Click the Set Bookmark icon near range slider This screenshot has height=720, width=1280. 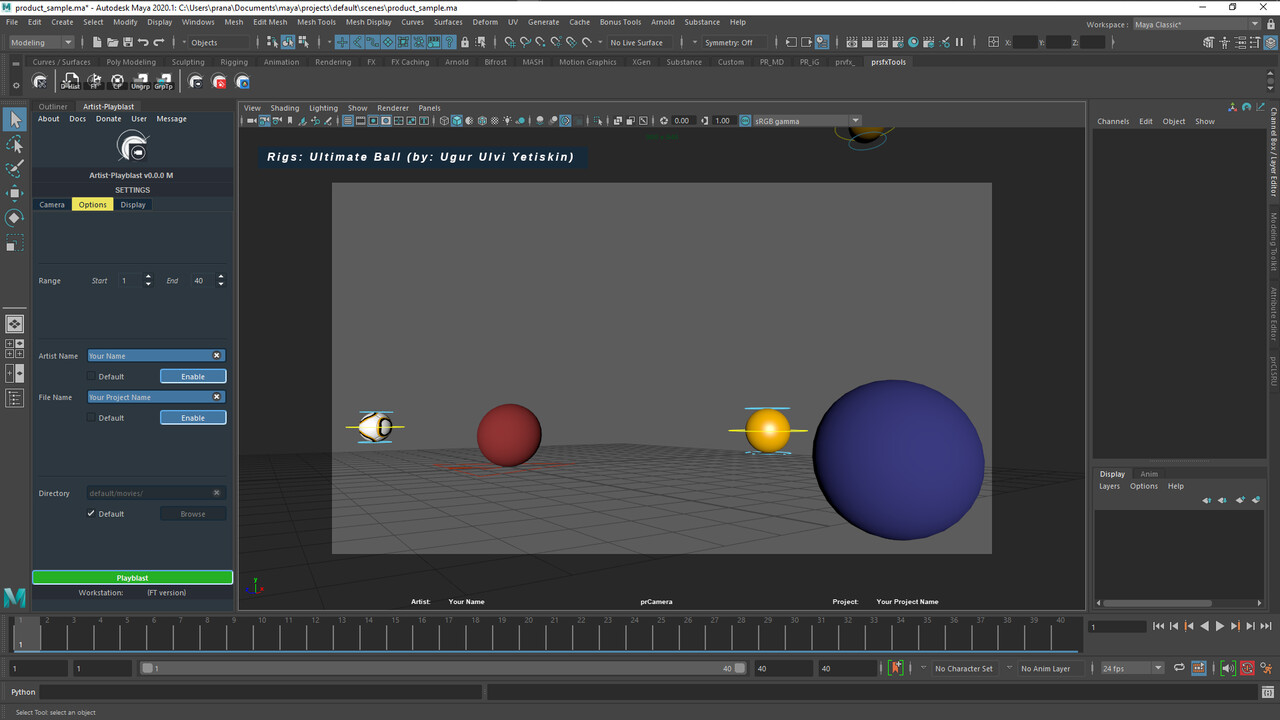pyautogui.click(x=896, y=668)
